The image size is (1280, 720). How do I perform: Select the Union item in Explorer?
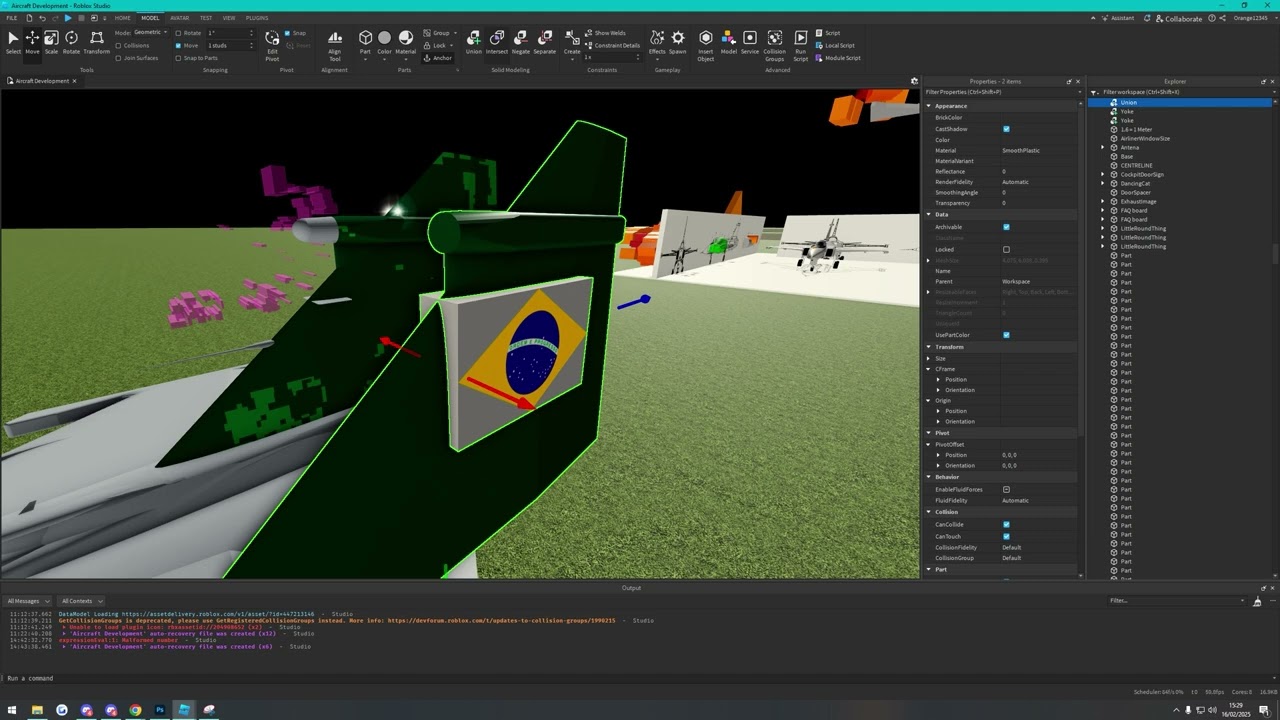(x=1180, y=103)
